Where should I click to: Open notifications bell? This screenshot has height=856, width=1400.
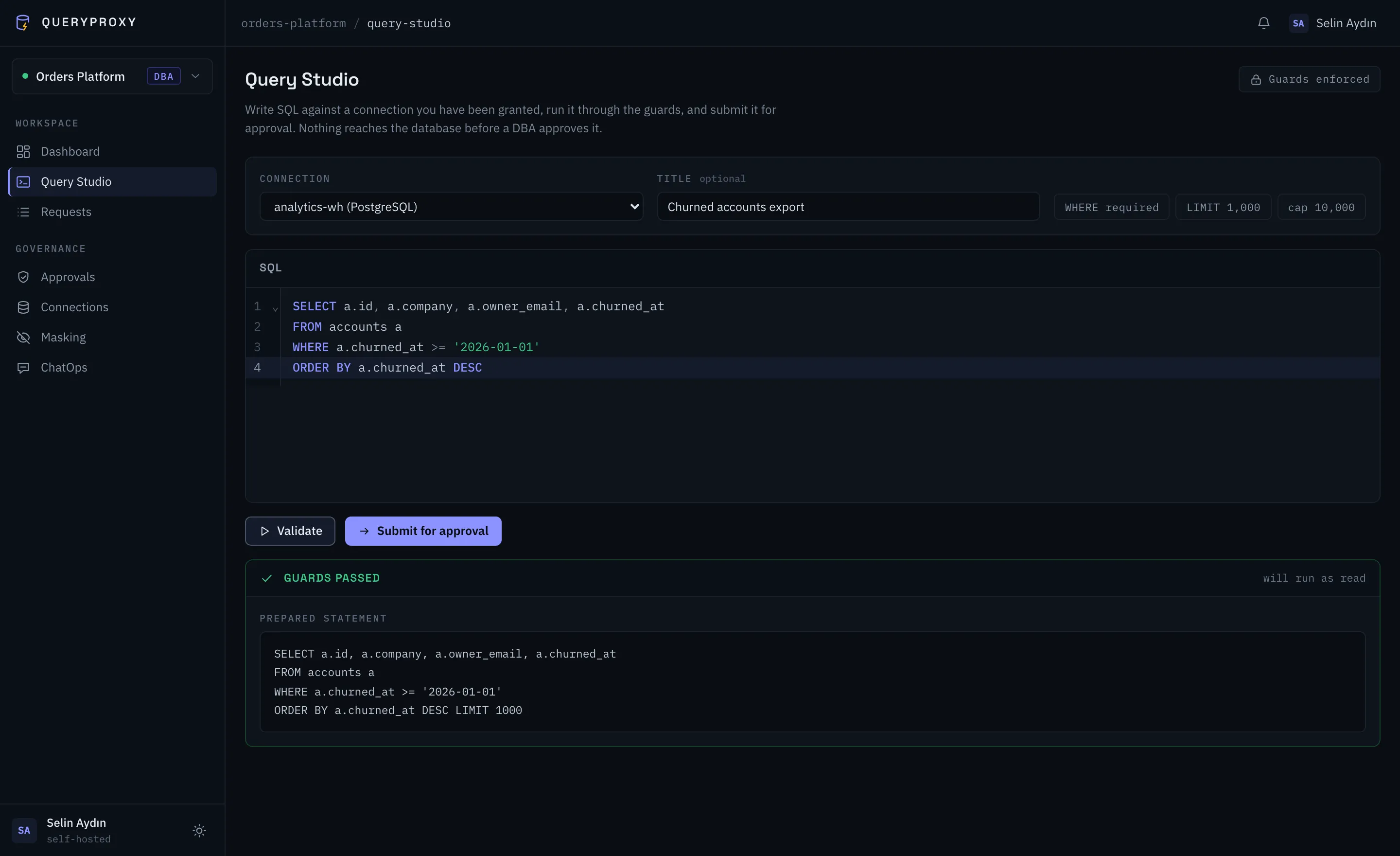(1263, 23)
